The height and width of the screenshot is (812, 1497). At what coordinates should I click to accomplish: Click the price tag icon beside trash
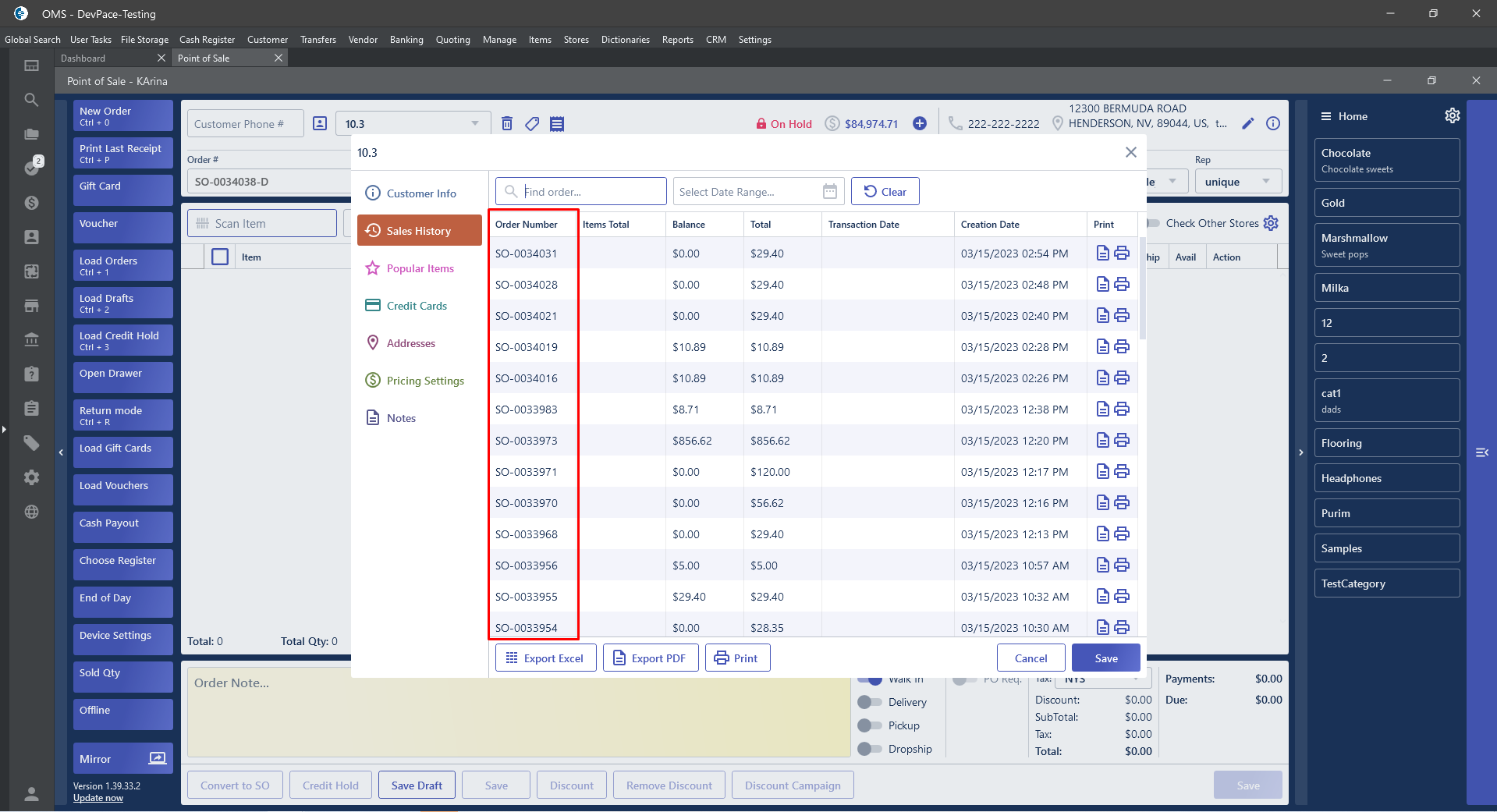(x=532, y=123)
